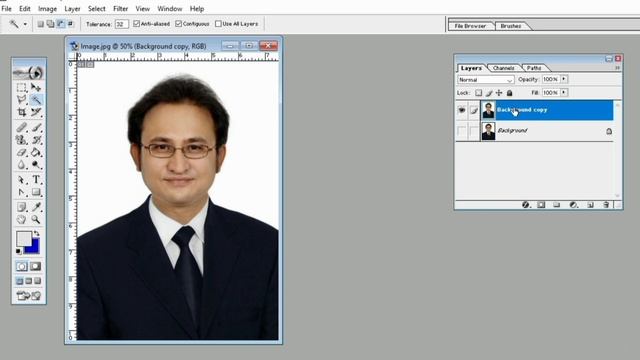Toggle Lock image pixels brush icon
The width and height of the screenshot is (640, 360).
pyautogui.click(x=489, y=93)
